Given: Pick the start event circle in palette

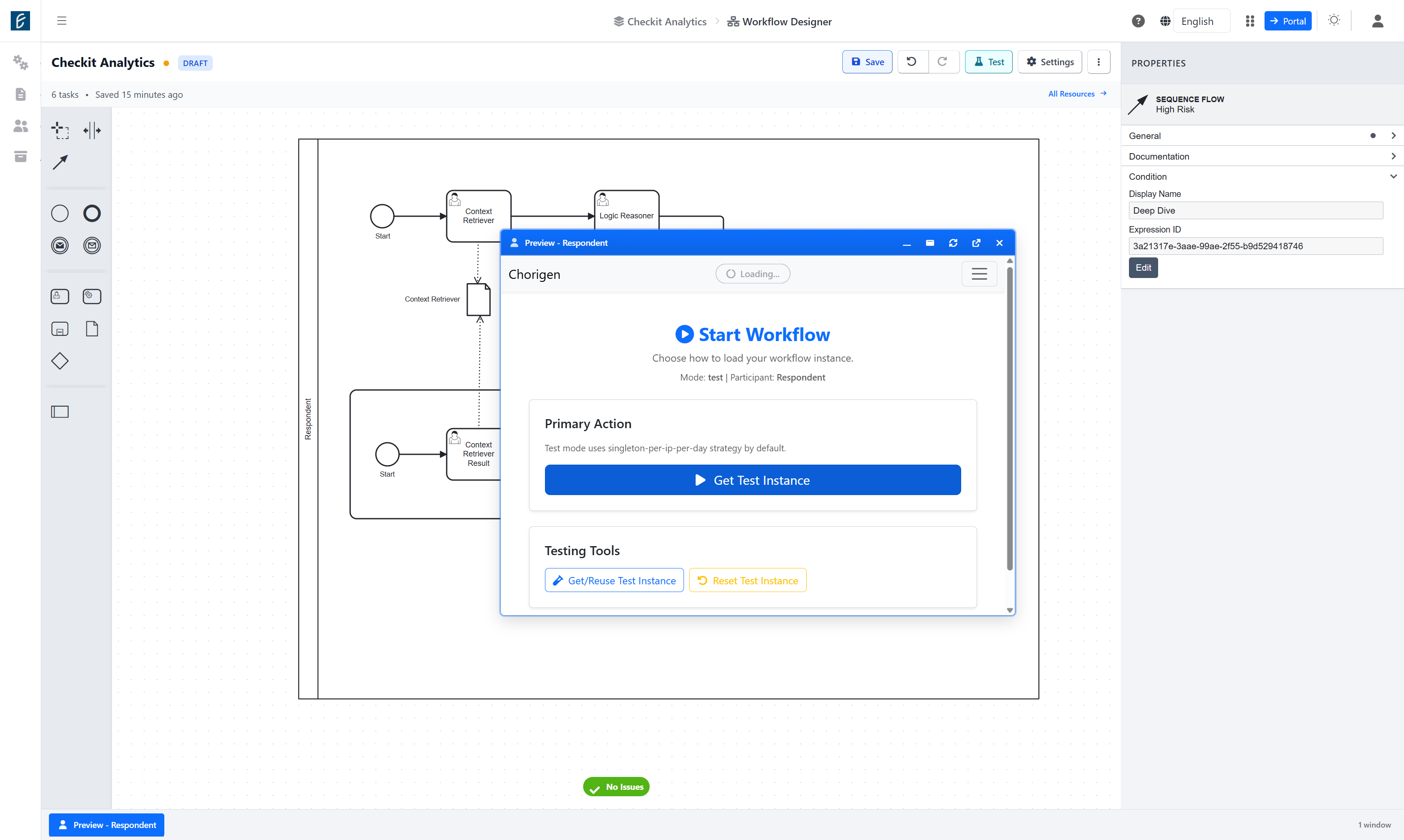Looking at the screenshot, I should pyautogui.click(x=60, y=213).
